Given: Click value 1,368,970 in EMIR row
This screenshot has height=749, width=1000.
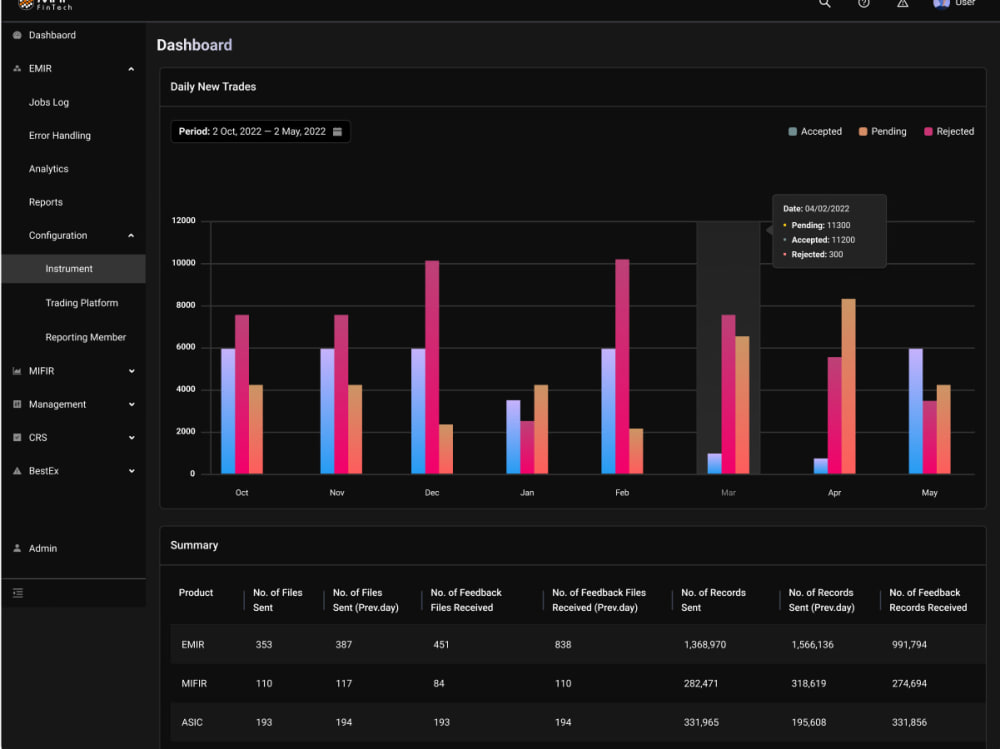Looking at the screenshot, I should click(705, 644).
